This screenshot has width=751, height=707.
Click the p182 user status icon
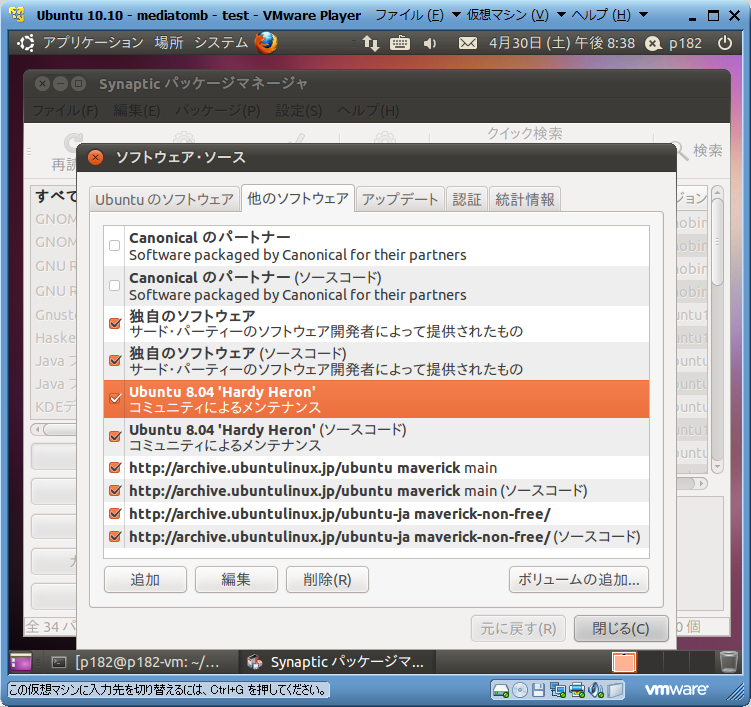tap(653, 44)
